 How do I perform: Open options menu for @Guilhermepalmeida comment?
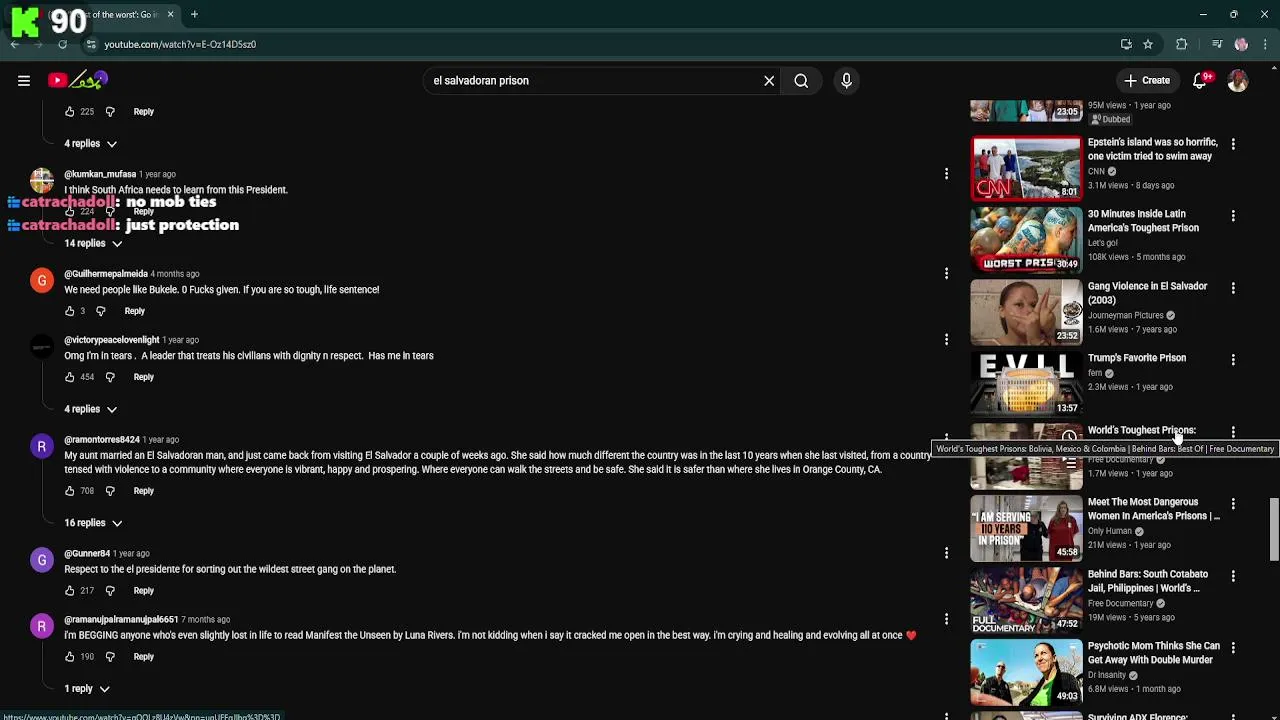946,274
